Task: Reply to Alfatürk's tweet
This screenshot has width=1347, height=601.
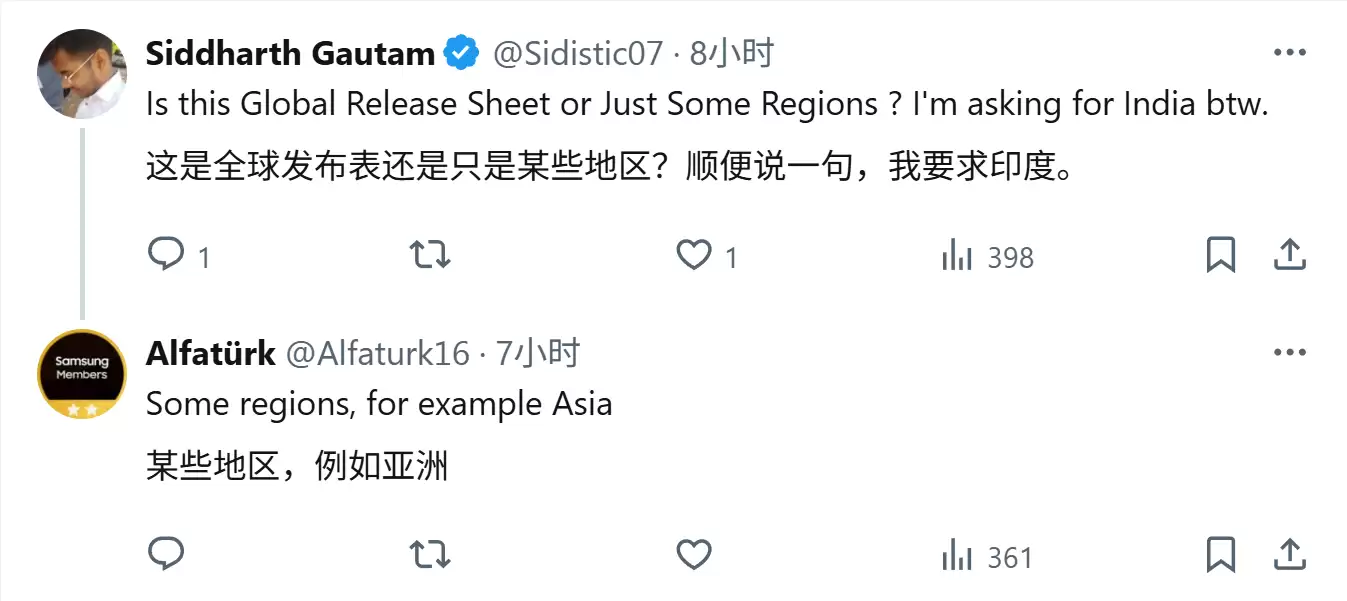Action: pyautogui.click(x=166, y=553)
